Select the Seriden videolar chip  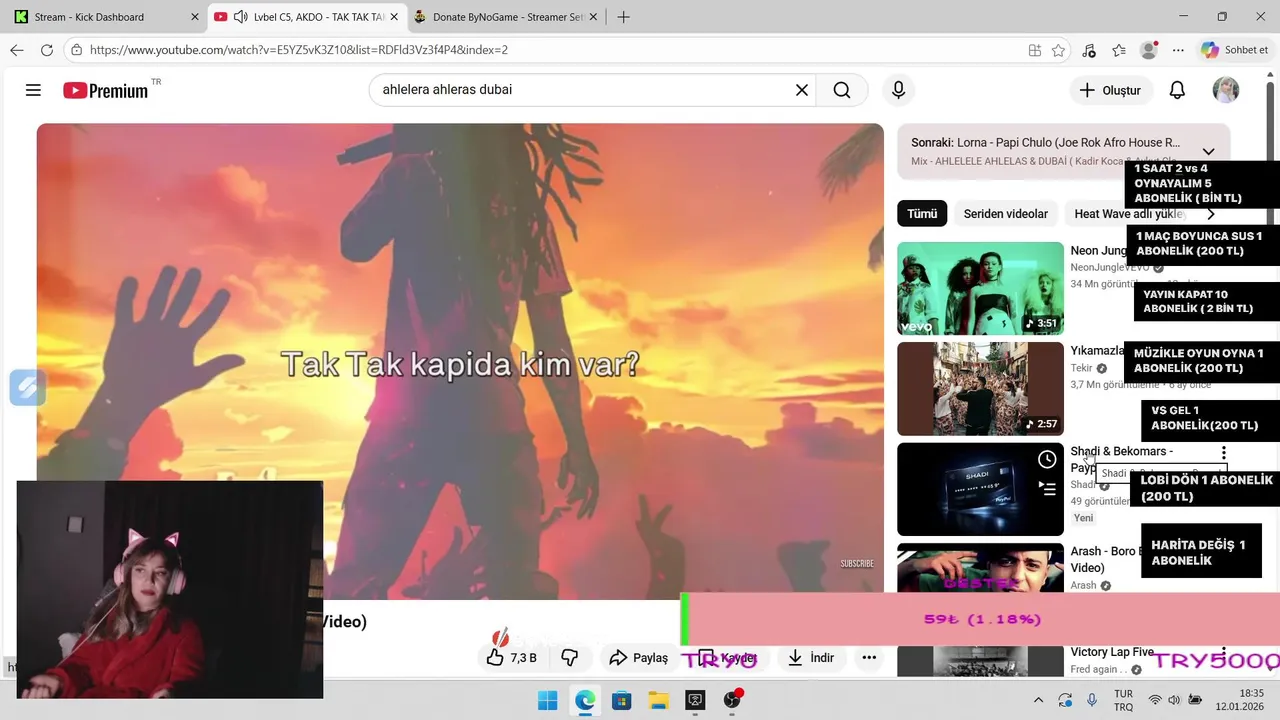click(1006, 214)
